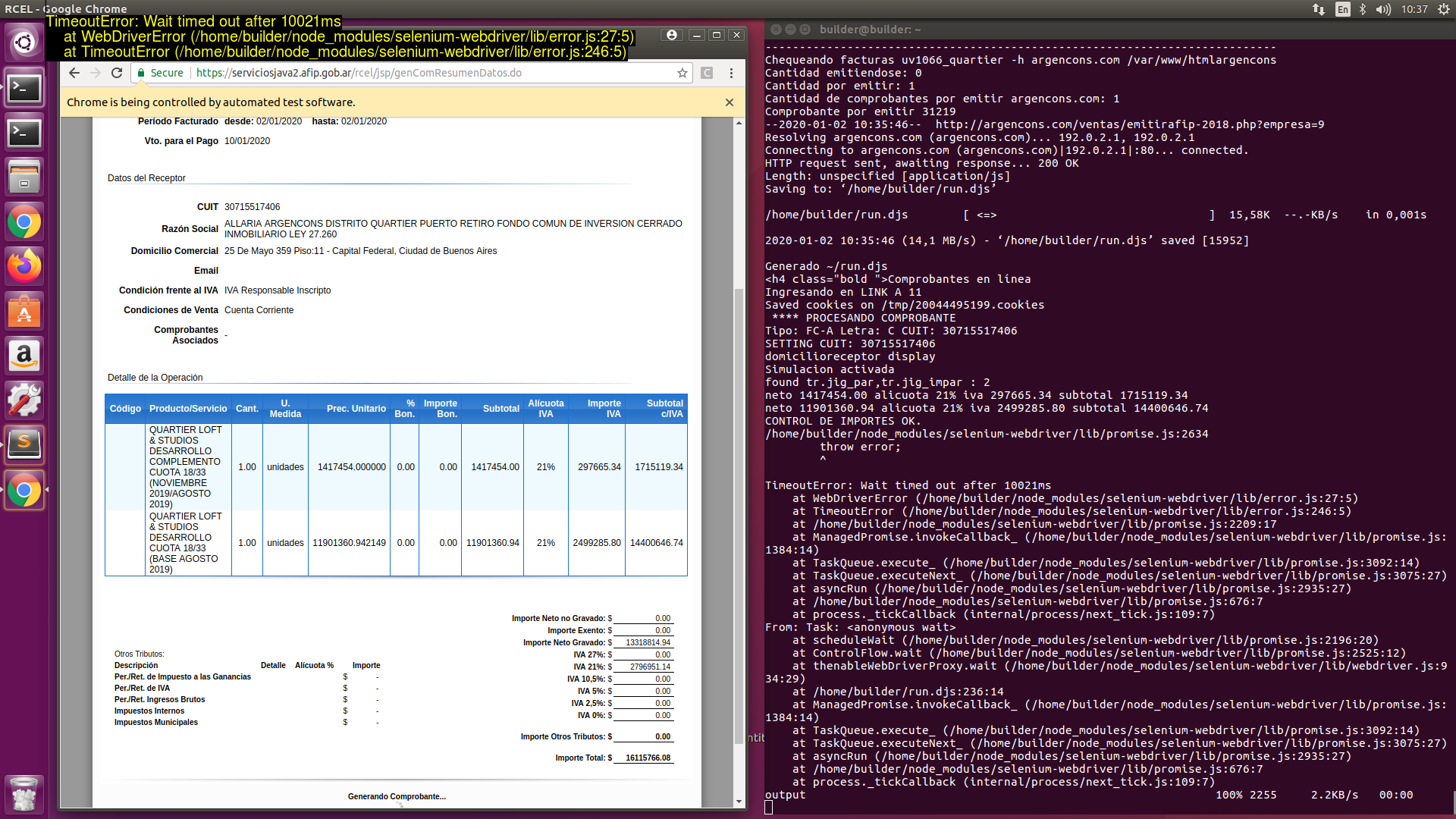The height and width of the screenshot is (819, 1456).
Task: Open Bluetooth indicator menu
Action: 1363,9
